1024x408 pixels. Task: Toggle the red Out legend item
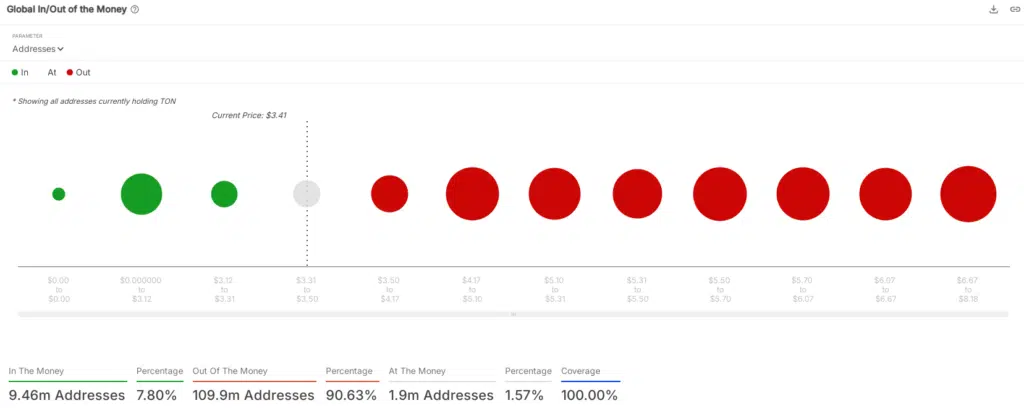78,72
